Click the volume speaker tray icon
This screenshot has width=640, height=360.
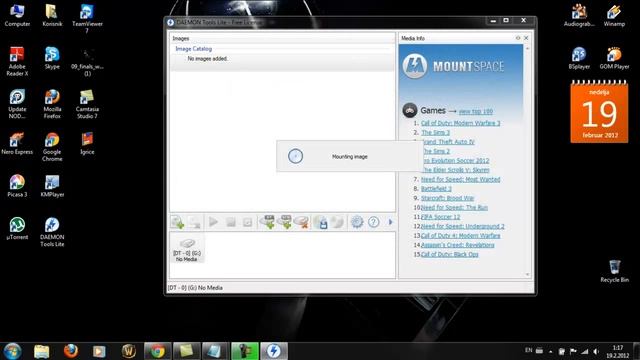click(596, 351)
